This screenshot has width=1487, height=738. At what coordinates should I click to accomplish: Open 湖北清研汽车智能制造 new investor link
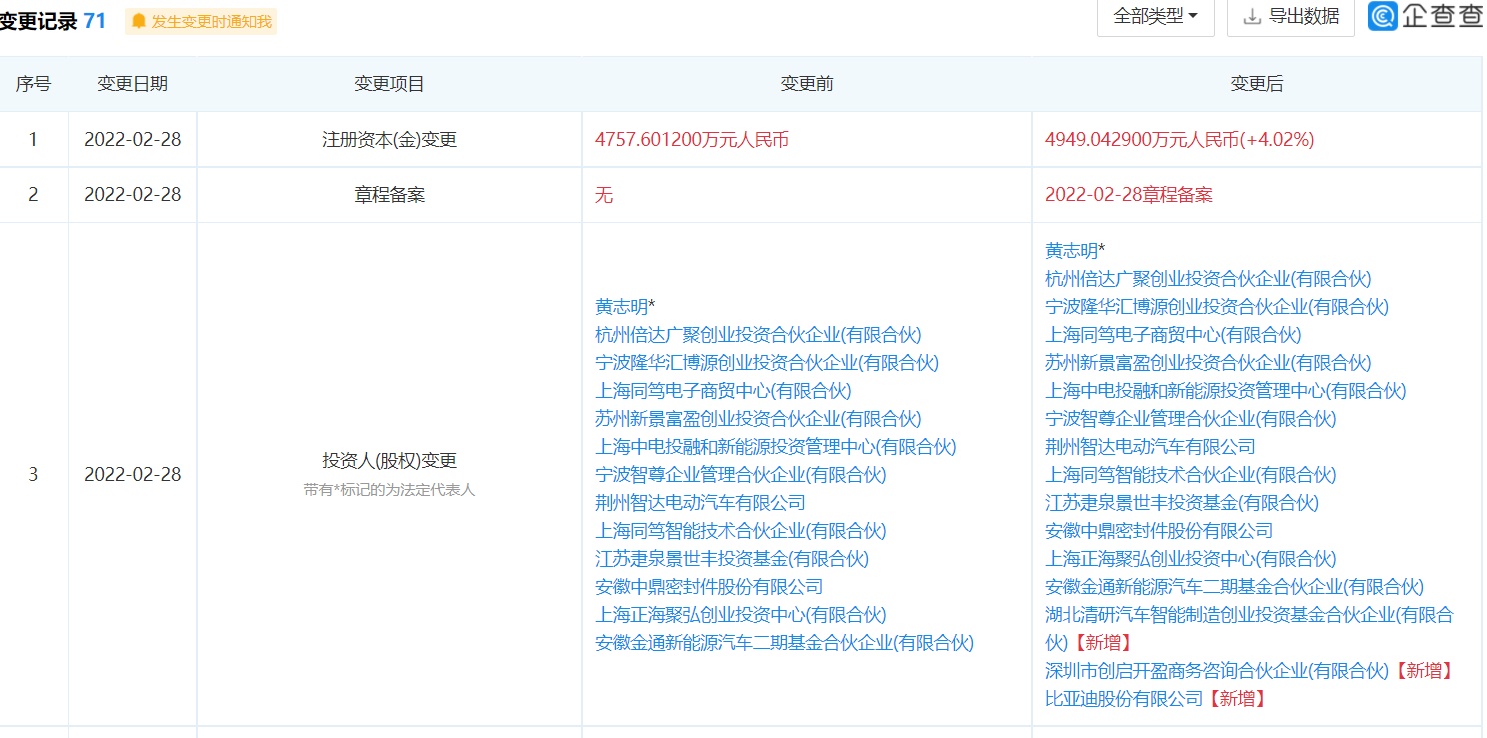click(x=1249, y=628)
